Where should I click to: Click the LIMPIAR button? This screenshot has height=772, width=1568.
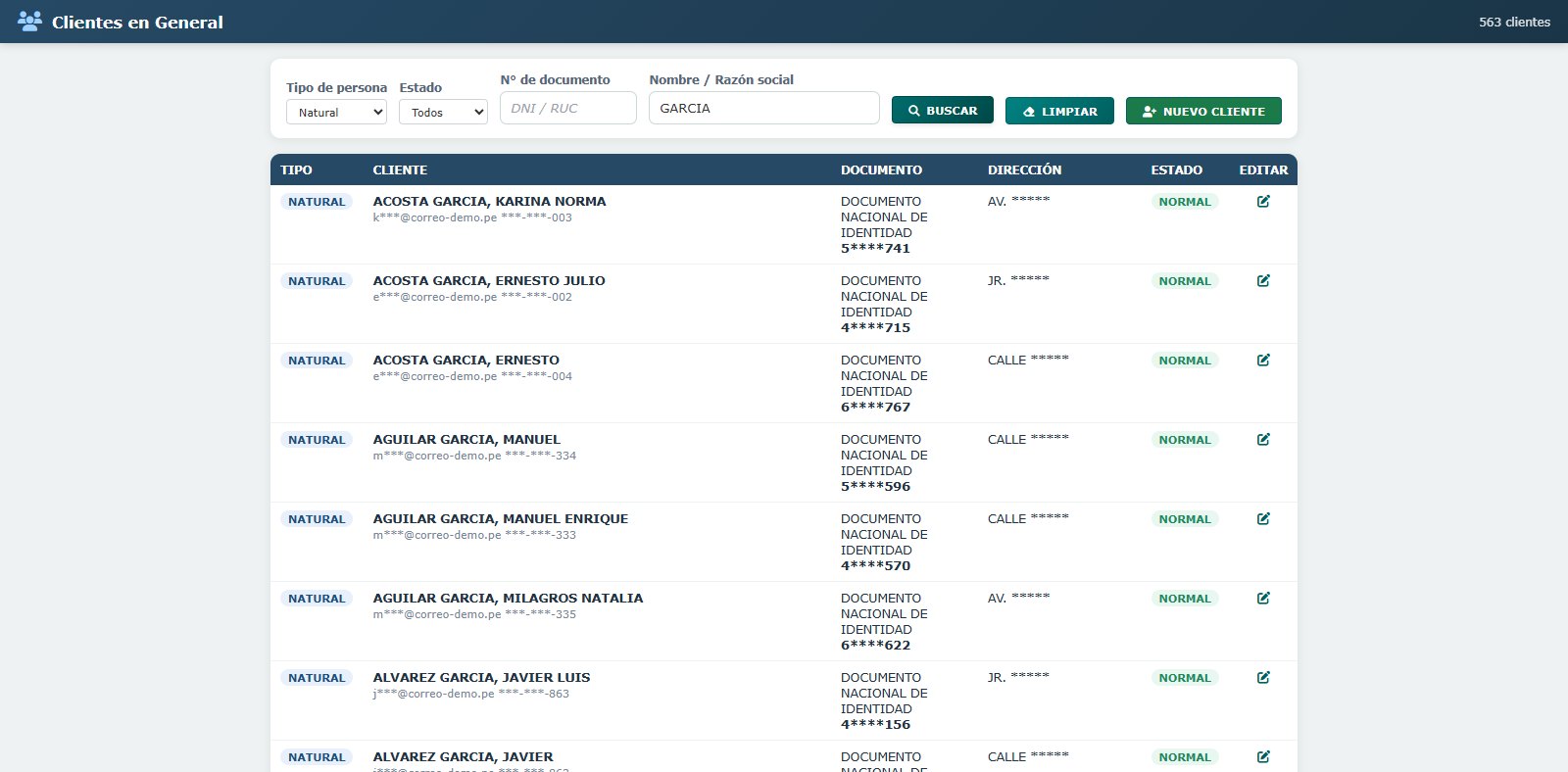pyautogui.click(x=1059, y=111)
